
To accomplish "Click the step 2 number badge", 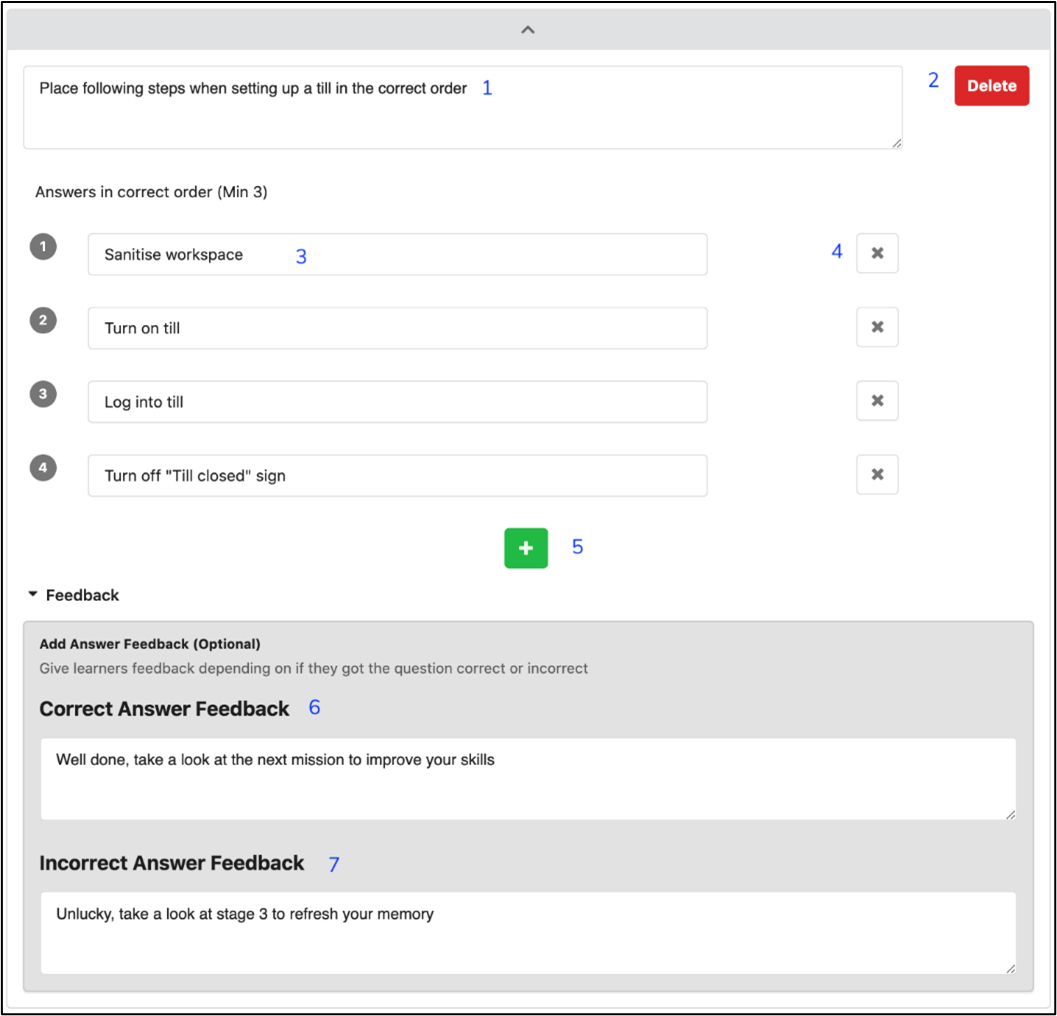I will coord(43,320).
